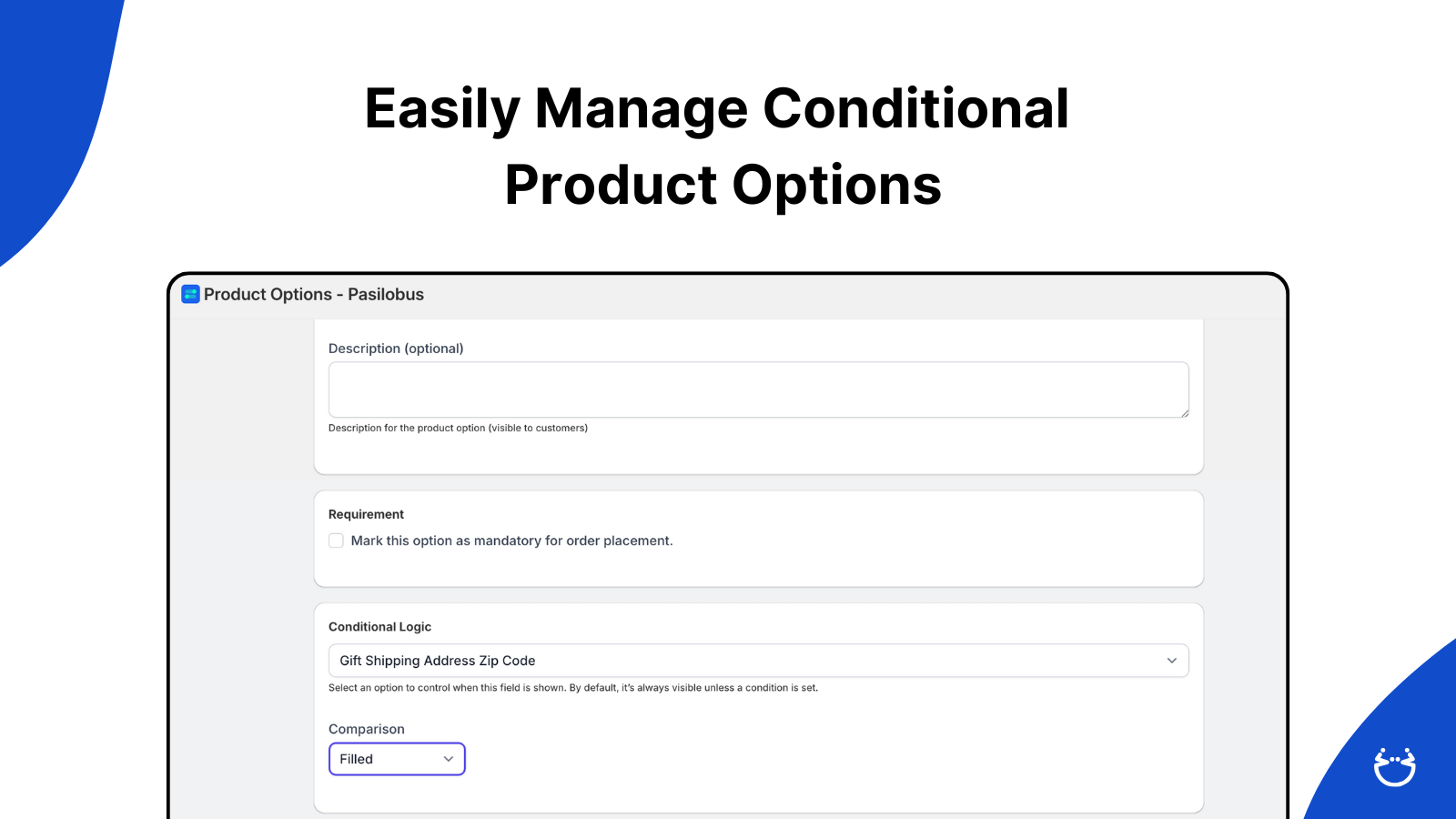Click the description textarea resize handle
Screen dimensions: 1456x819
(x=1184, y=412)
